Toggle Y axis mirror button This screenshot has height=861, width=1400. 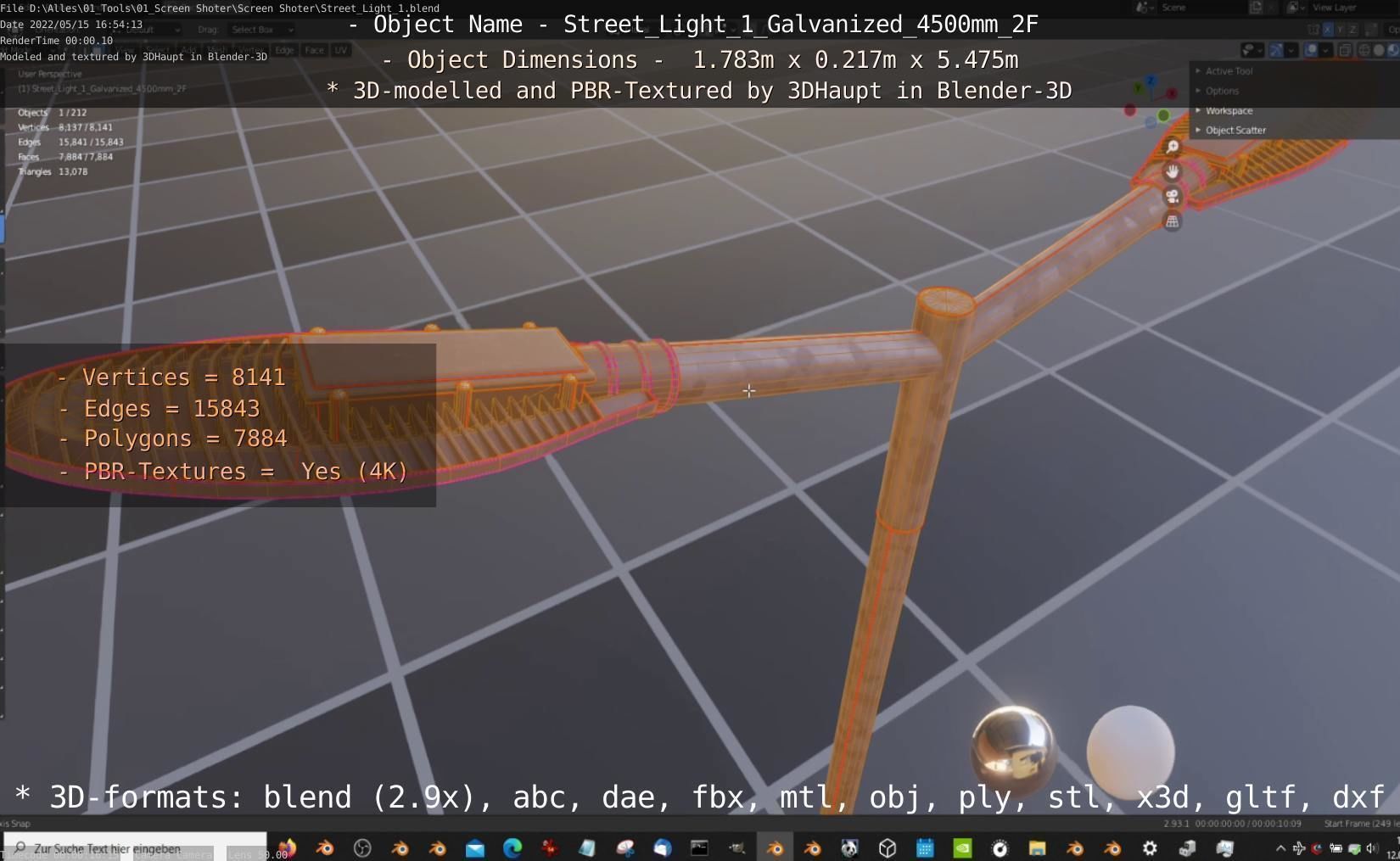click(x=1340, y=30)
